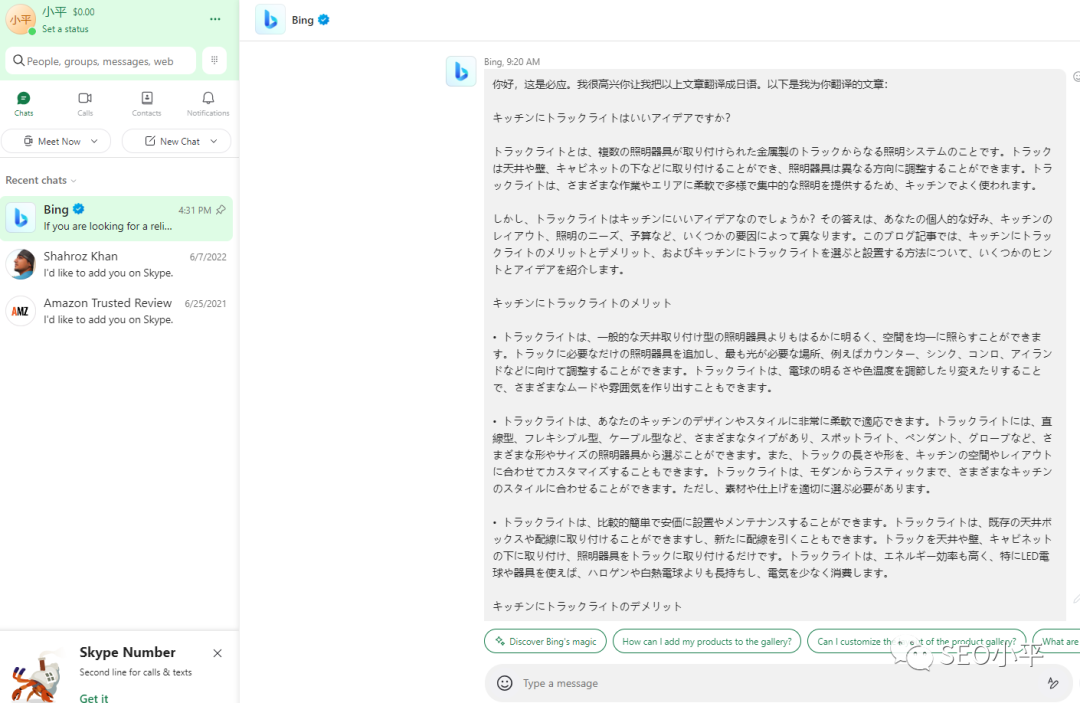Click the Bing, 9:20 AM message timestamp
The width and height of the screenshot is (1080, 703).
(512, 61)
